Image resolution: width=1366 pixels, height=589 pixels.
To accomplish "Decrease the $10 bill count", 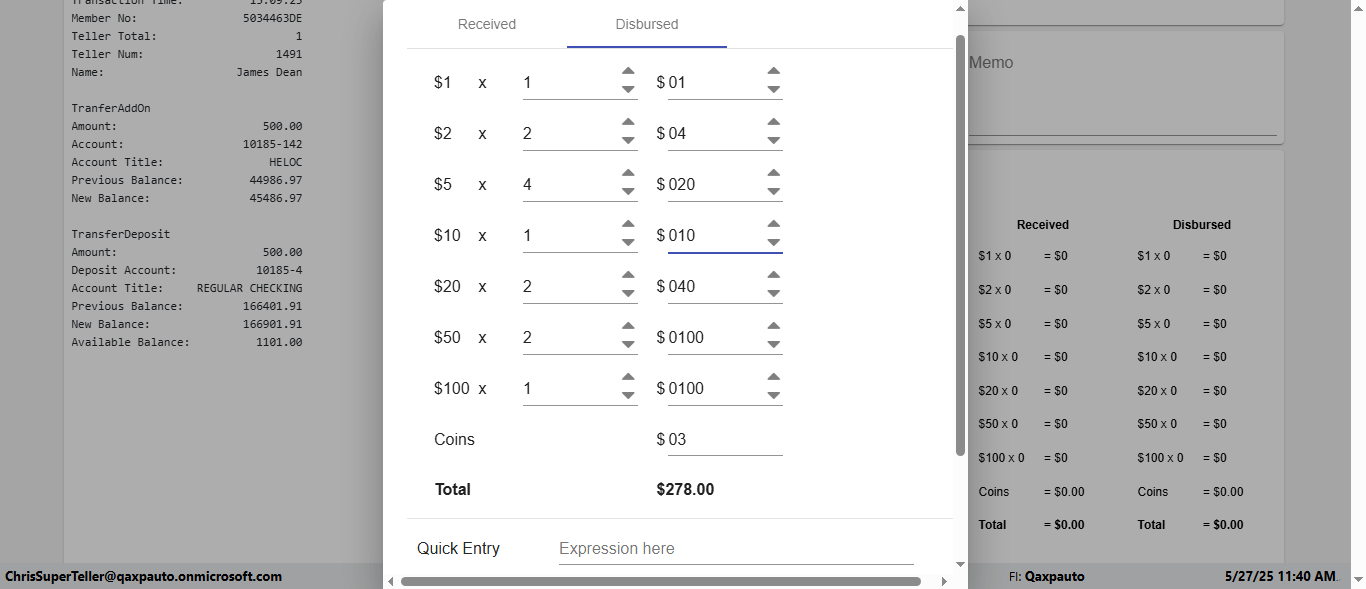I will (x=628, y=243).
